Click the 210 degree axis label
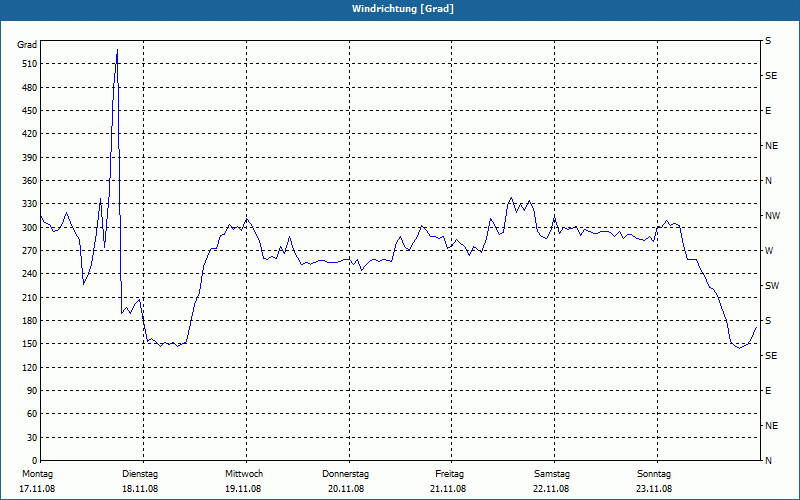This screenshot has height=500, width=800. tap(30, 297)
